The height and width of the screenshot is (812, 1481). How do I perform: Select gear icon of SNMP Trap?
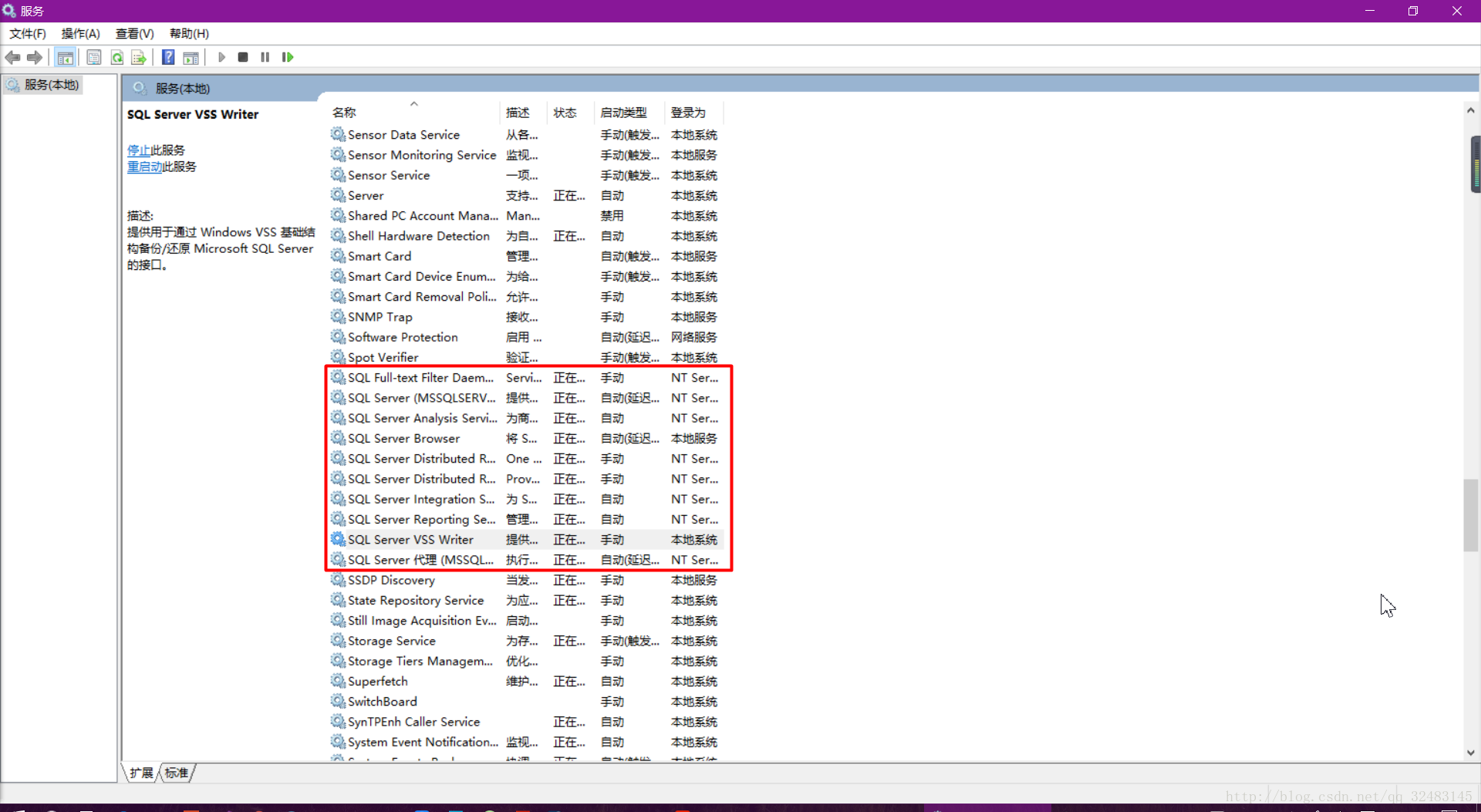tap(338, 317)
